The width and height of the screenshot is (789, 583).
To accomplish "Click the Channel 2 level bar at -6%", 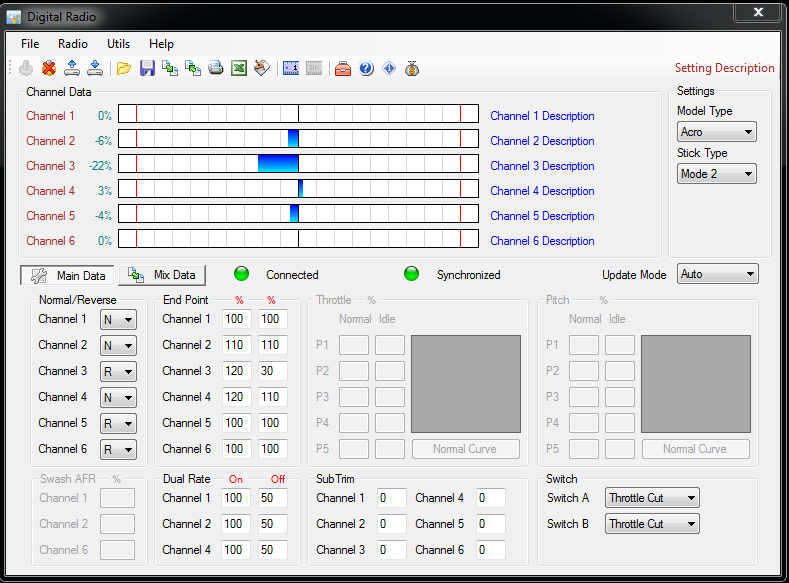I will (x=298, y=139).
